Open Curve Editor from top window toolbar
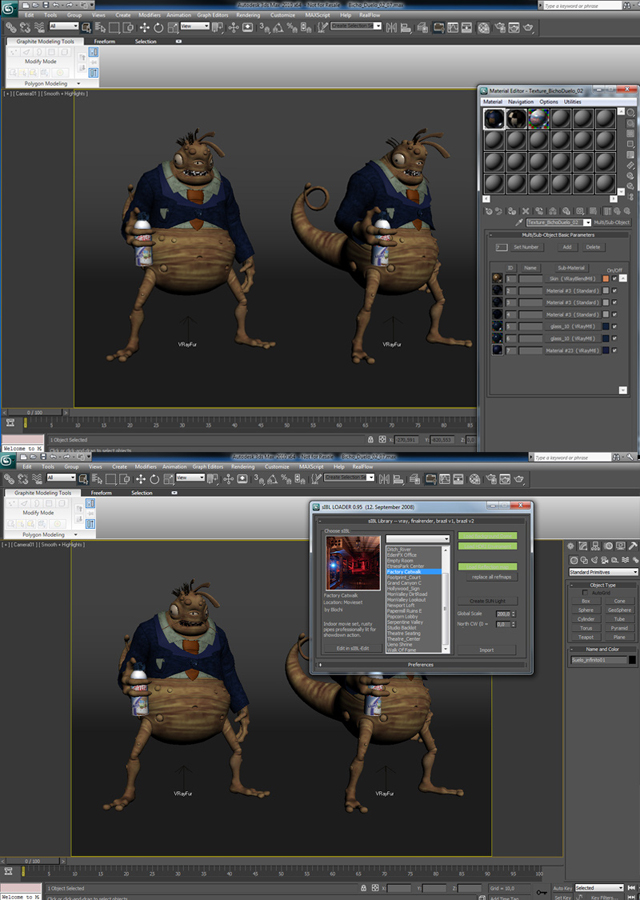This screenshot has width=640, height=900. click(x=453, y=27)
